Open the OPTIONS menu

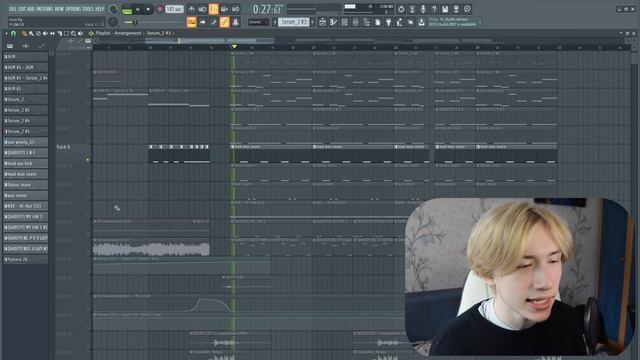[x=73, y=9]
